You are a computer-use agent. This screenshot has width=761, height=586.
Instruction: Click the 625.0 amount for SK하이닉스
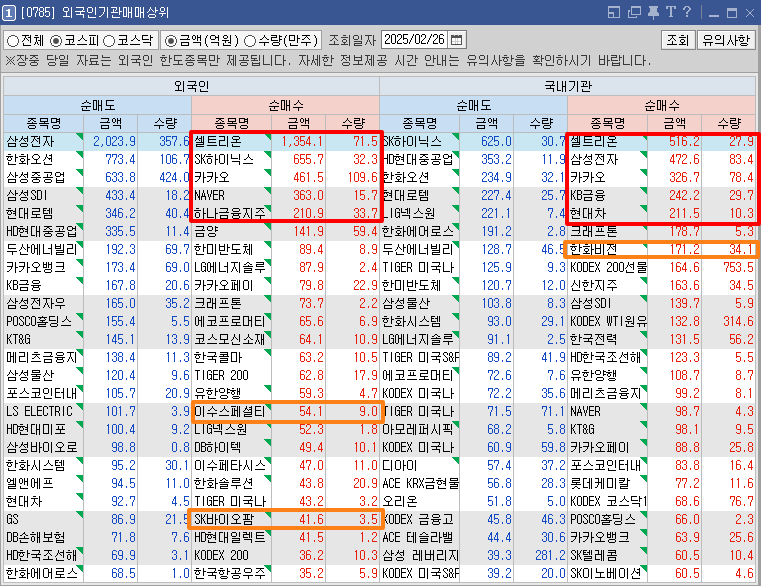click(x=496, y=141)
